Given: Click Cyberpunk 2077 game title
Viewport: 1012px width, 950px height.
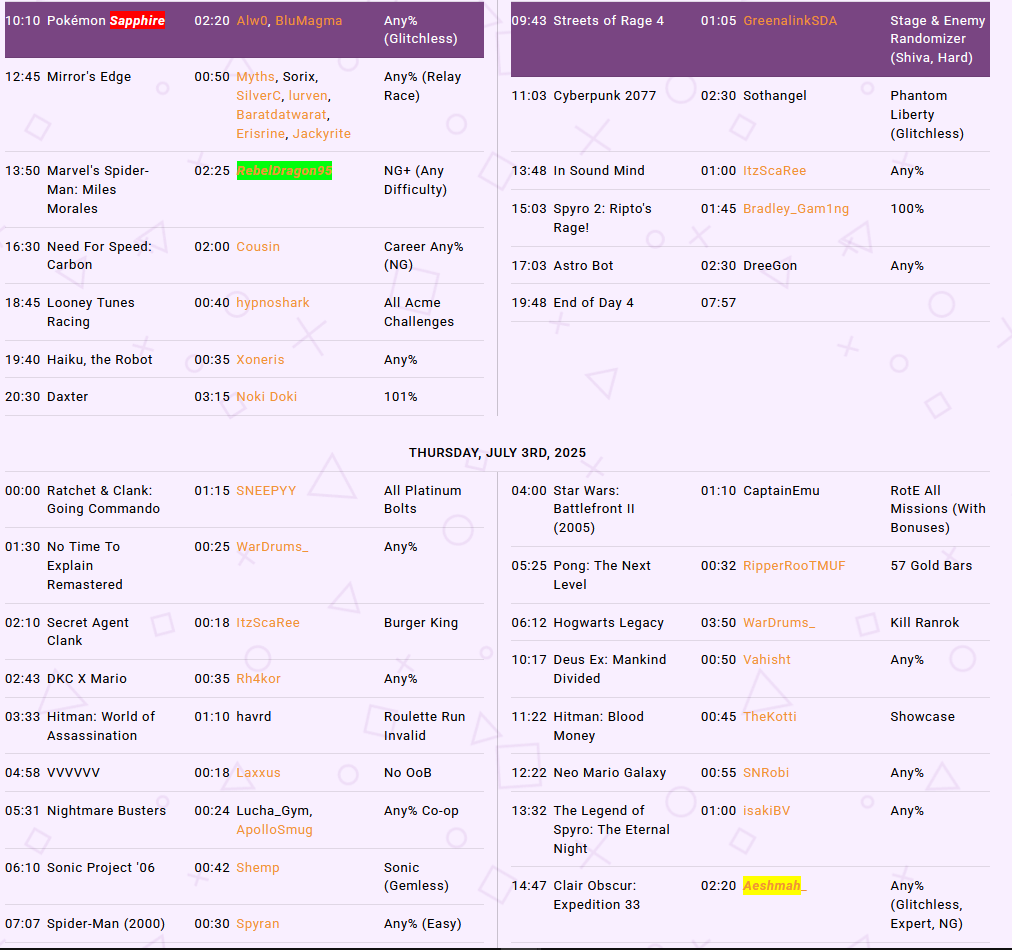Looking at the screenshot, I should (604, 96).
